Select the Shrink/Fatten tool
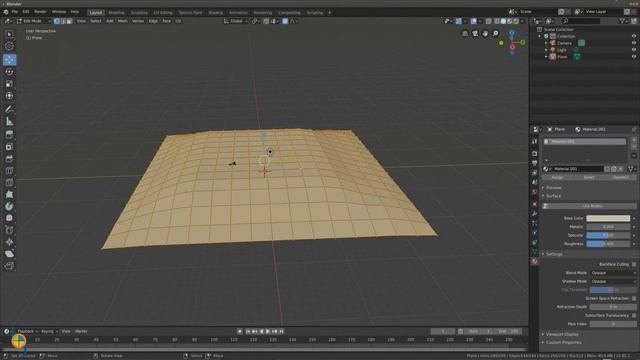Screen dimensions: 640x360 coord(9,242)
